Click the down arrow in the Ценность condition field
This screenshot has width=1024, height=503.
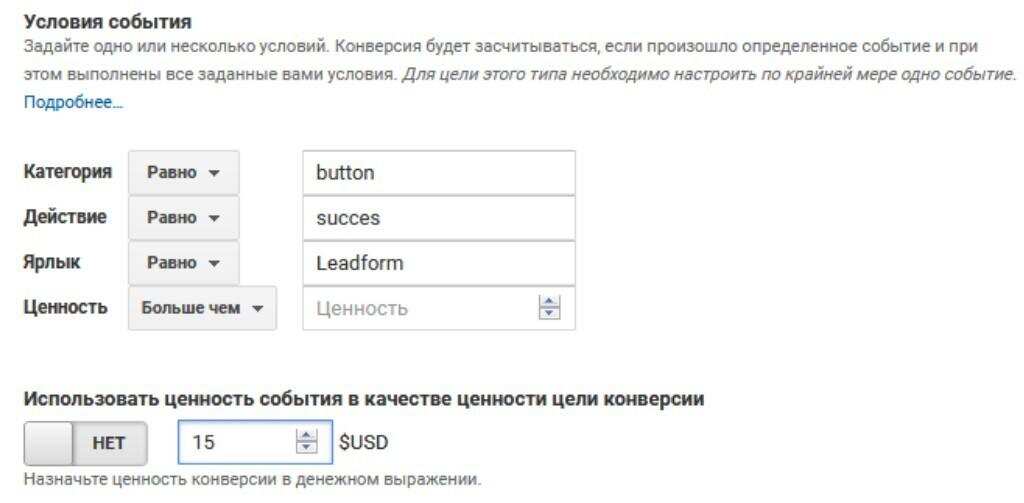[x=548, y=314]
